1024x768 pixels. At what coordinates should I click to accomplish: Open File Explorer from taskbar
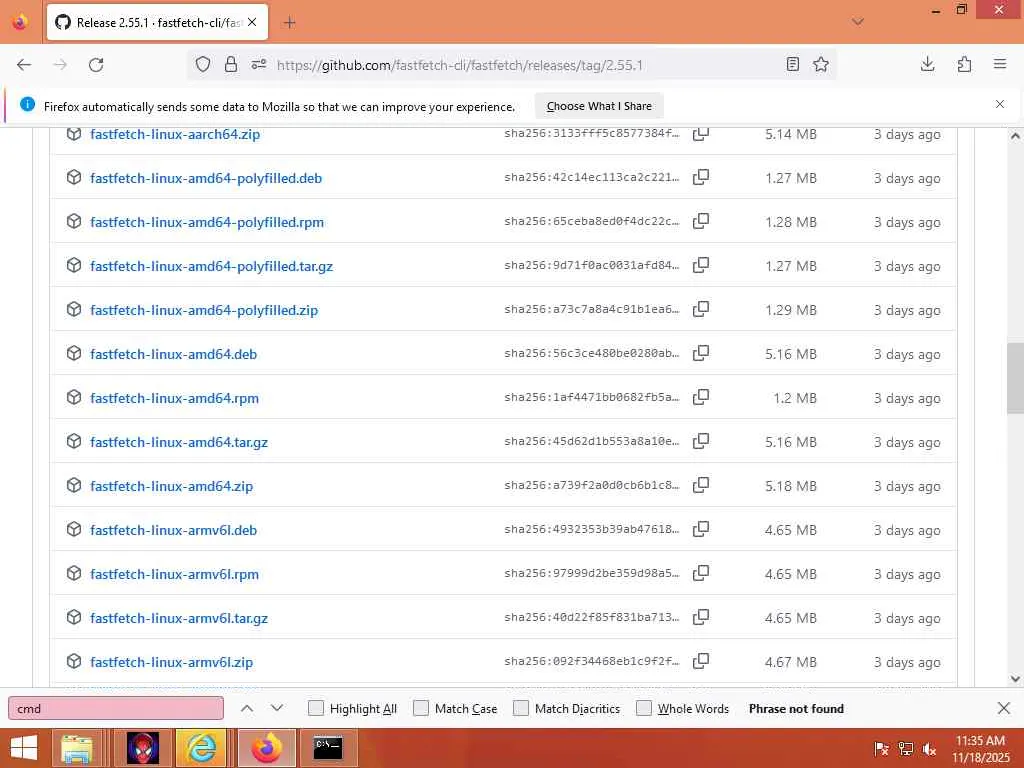pyautogui.click(x=77, y=748)
